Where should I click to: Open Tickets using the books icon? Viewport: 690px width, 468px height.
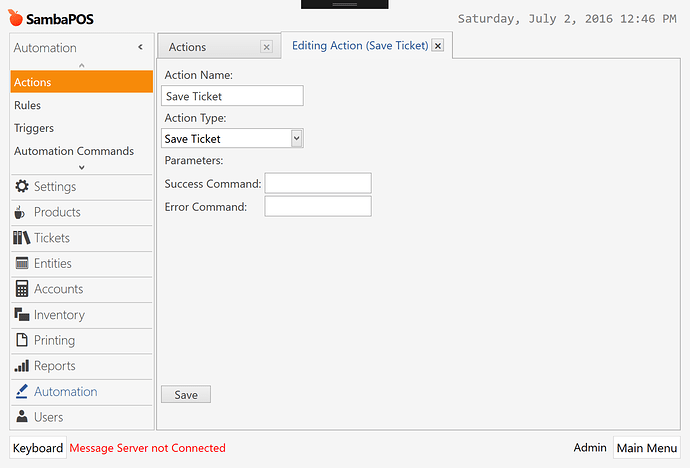point(22,238)
